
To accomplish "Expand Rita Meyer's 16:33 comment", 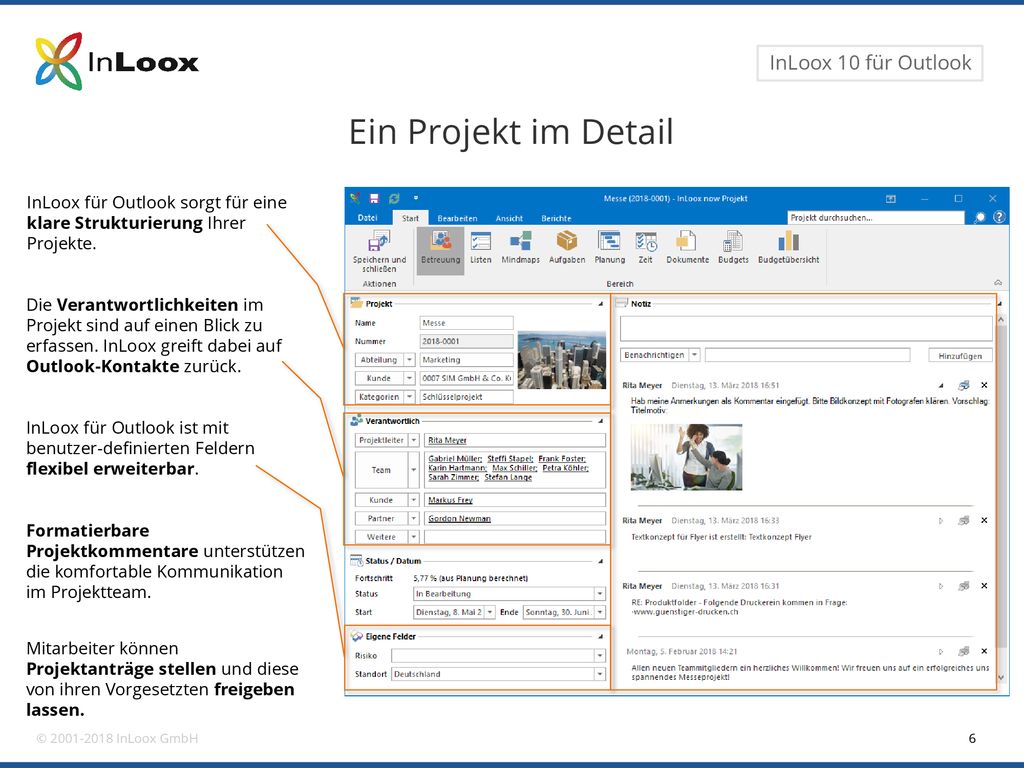I will tap(941, 520).
